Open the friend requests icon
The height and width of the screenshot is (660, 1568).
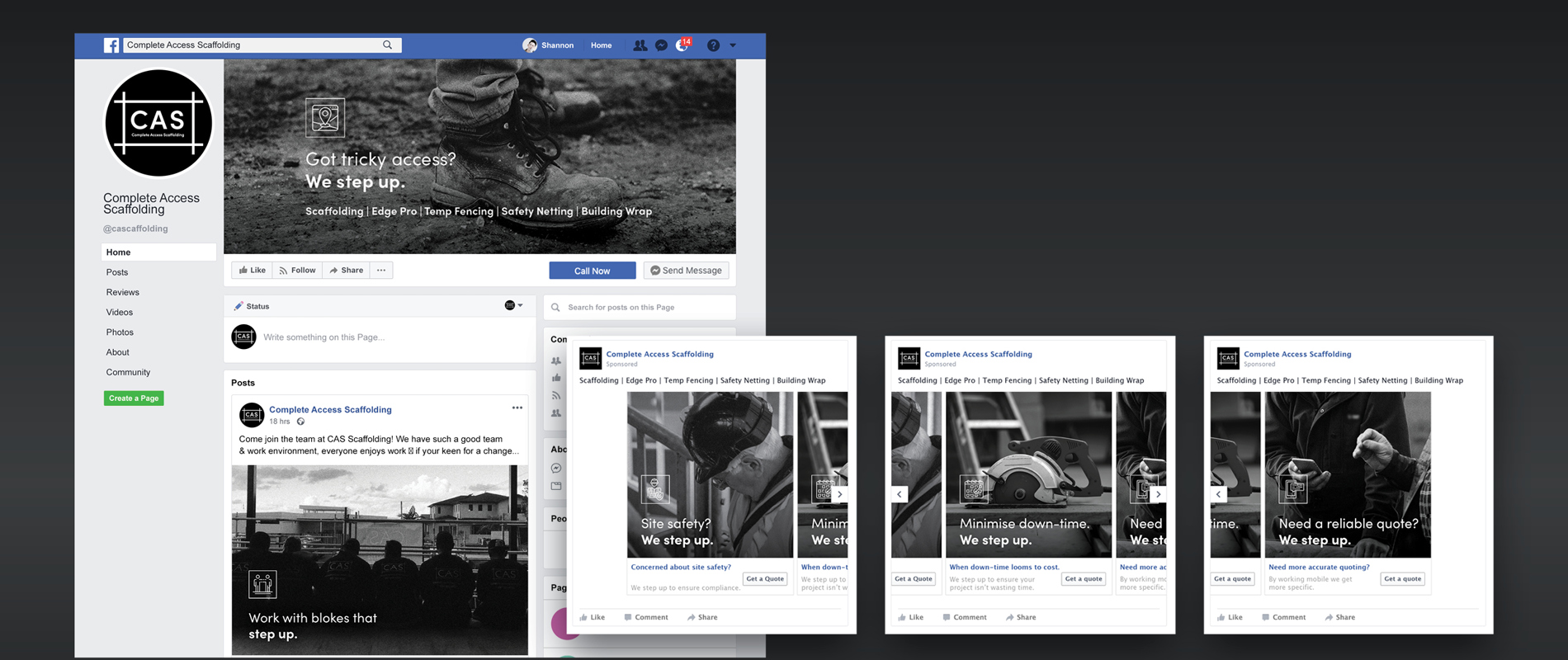pyautogui.click(x=640, y=45)
